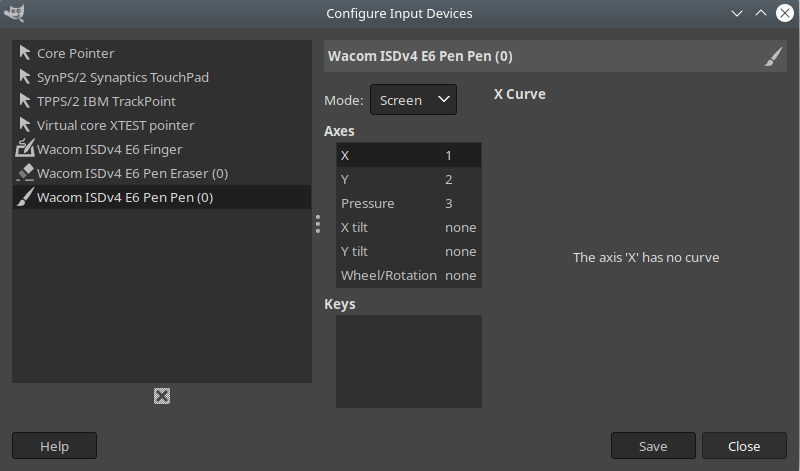Screen dimensions: 800x471
Task: Select the TPPS/2 IBM TrackPoint device
Action: point(162,101)
